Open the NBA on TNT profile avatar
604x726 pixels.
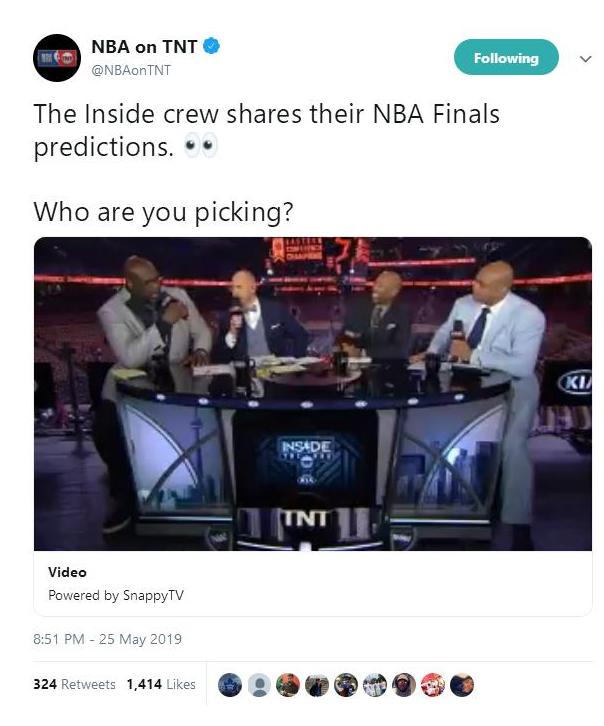coord(57,58)
